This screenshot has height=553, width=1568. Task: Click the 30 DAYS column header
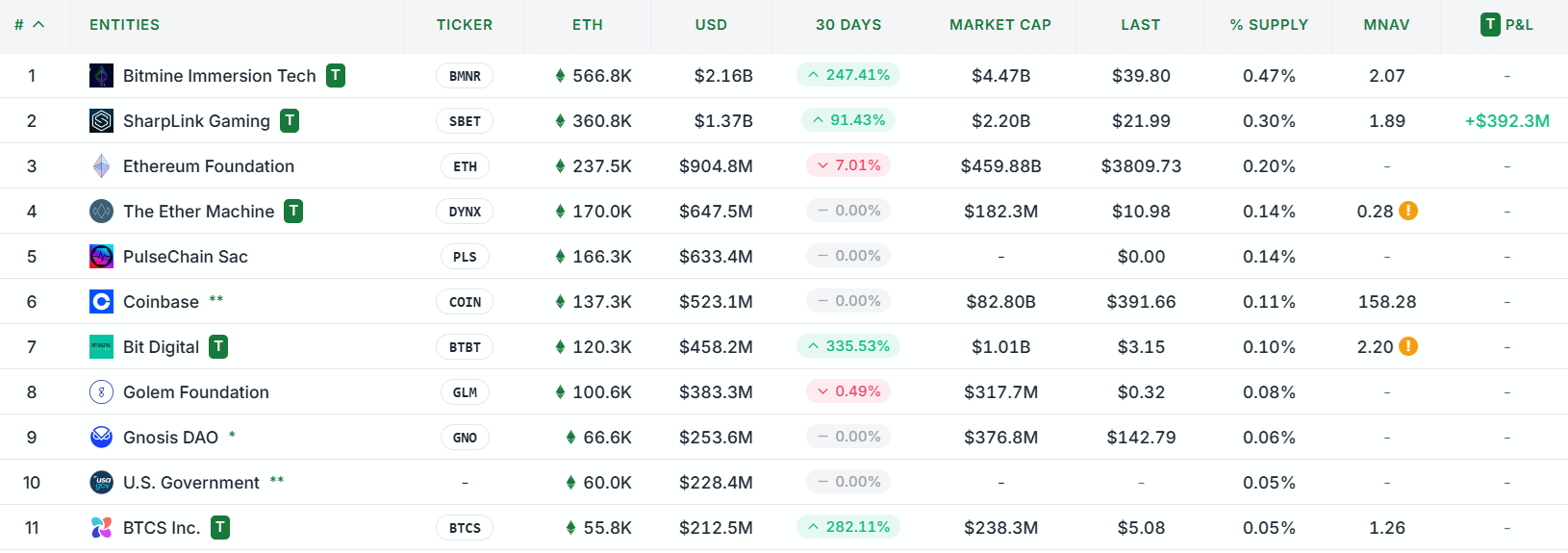847,25
